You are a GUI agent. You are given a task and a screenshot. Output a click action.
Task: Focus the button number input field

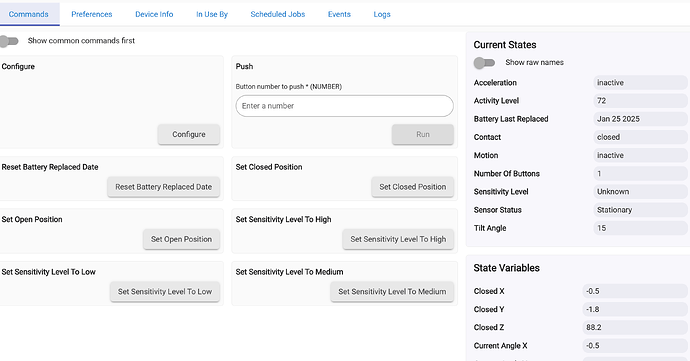point(345,106)
